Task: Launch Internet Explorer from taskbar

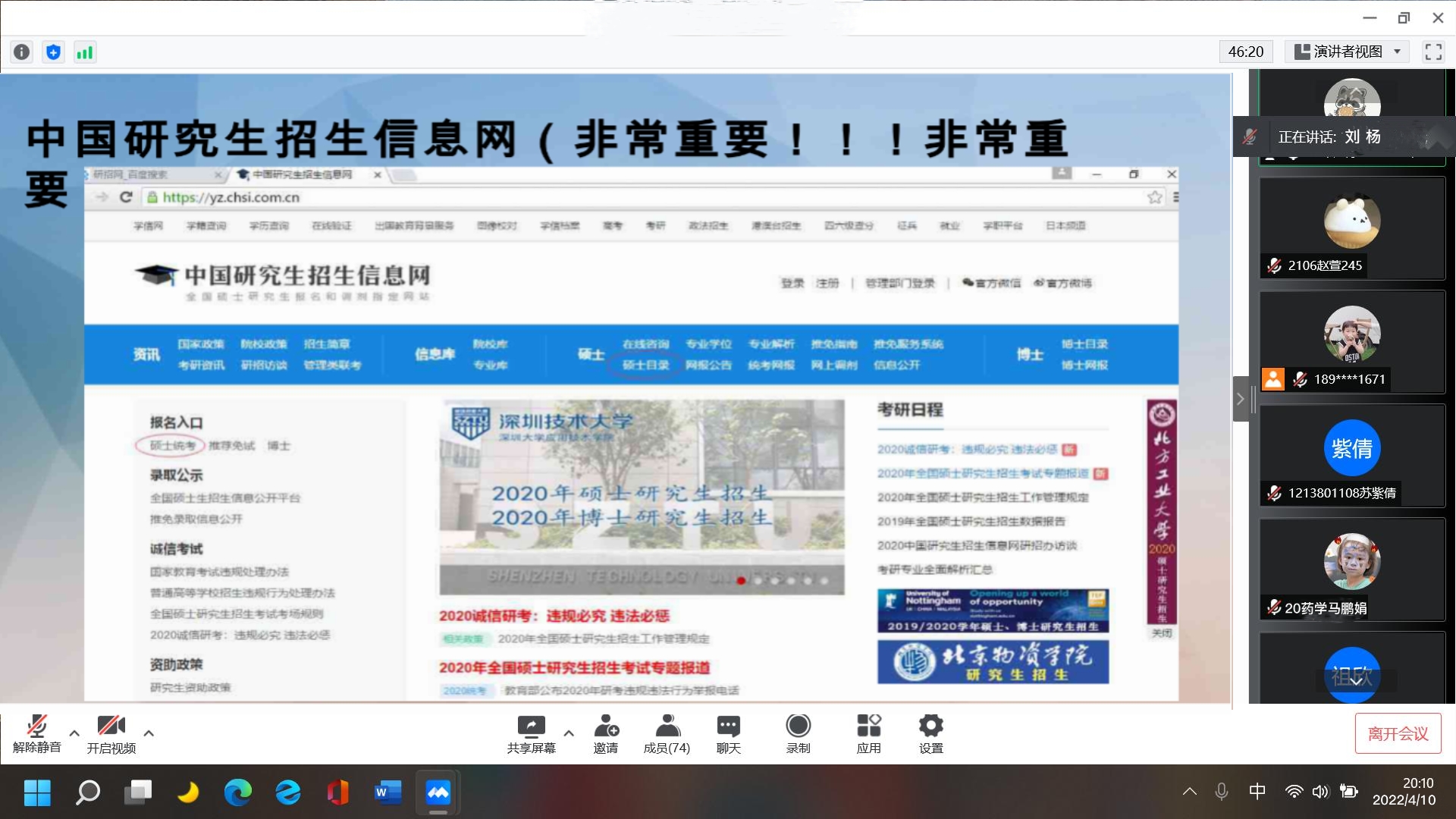Action: 288,792
